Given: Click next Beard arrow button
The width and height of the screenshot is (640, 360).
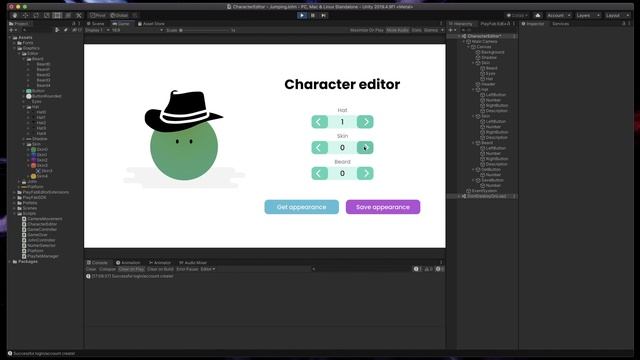Looking at the screenshot, I should (x=365, y=173).
